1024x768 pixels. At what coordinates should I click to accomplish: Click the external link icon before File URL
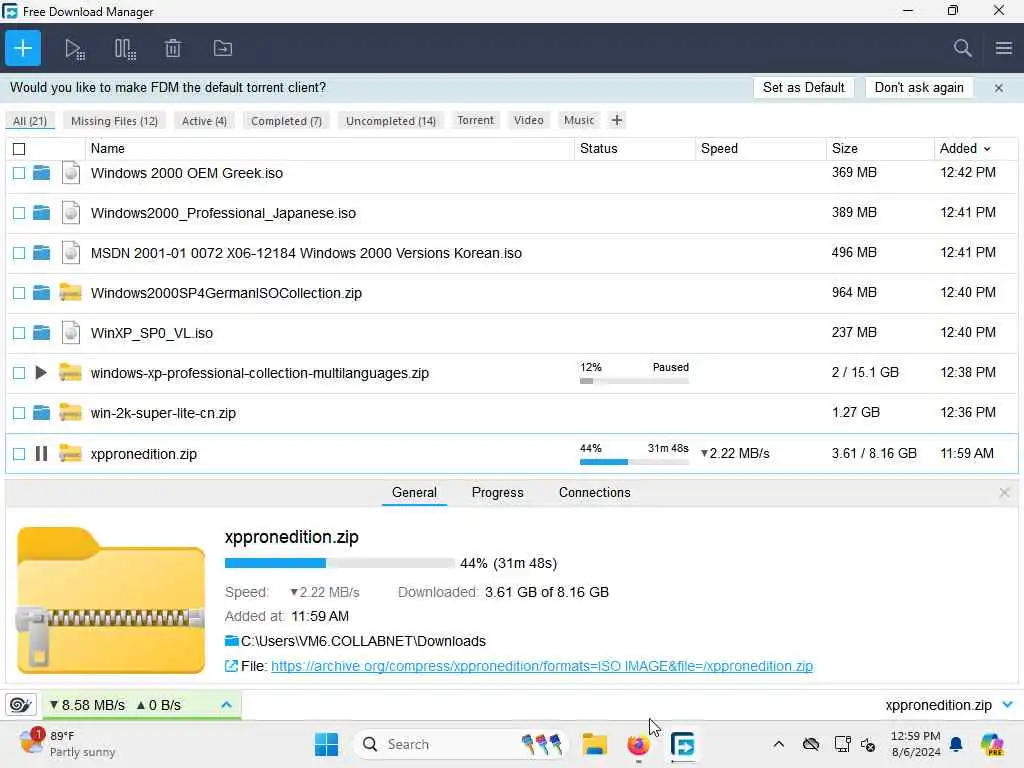[231, 666]
